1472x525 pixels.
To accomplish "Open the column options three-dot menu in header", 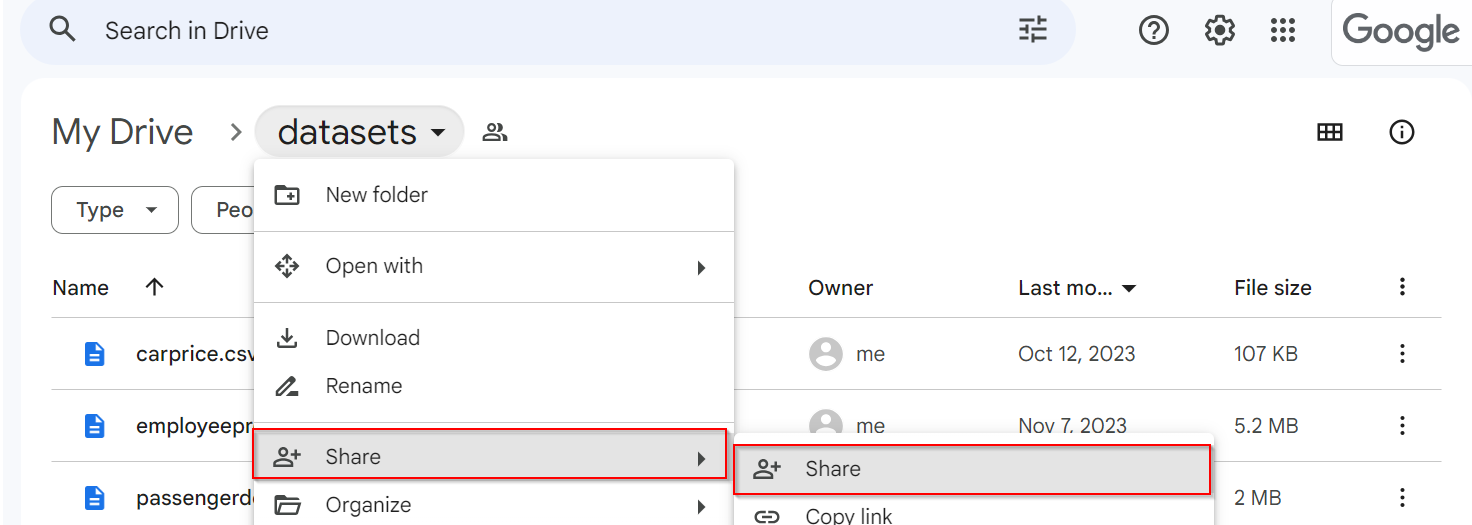I will (1402, 288).
